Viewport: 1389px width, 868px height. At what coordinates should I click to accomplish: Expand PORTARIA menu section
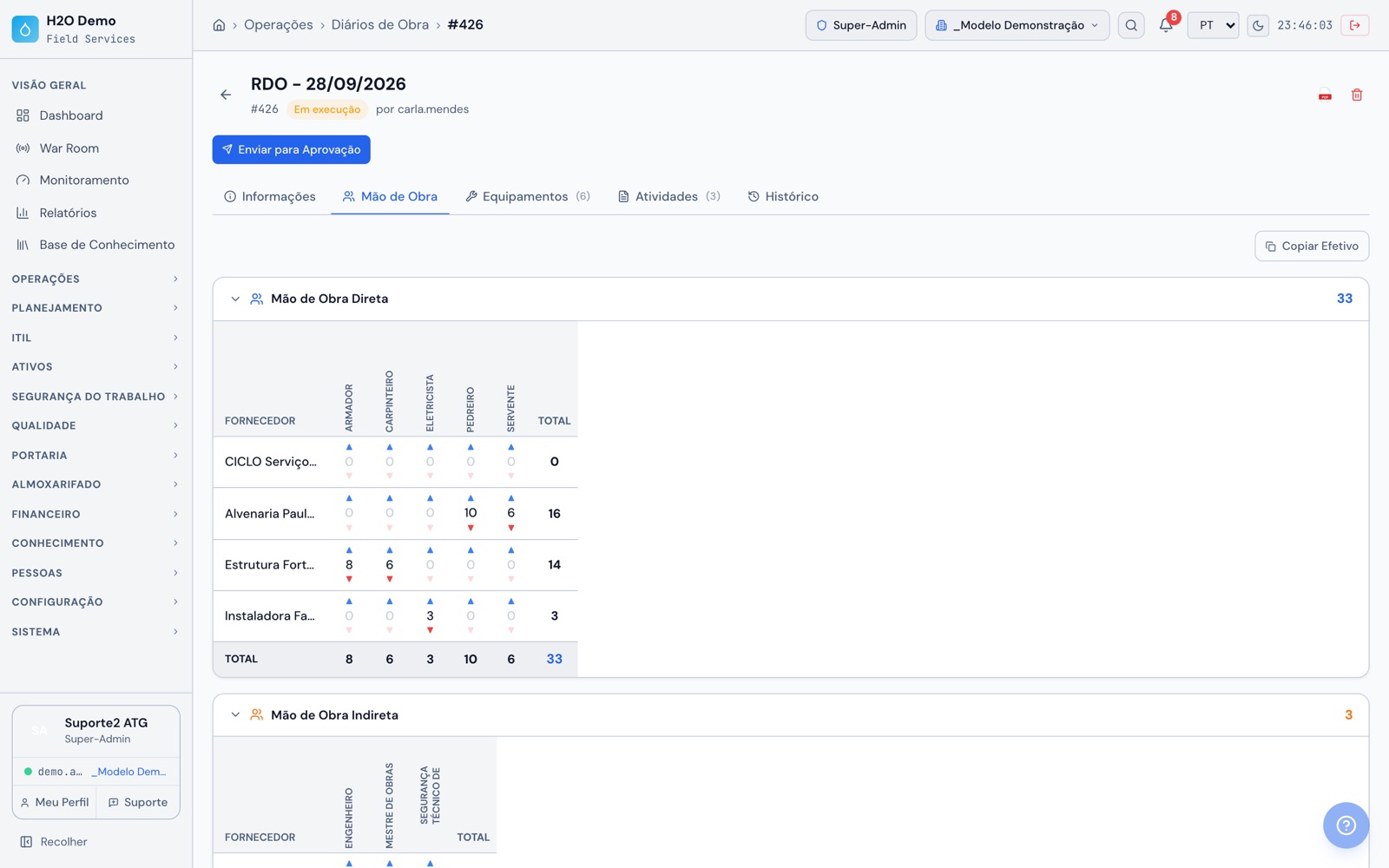[95, 455]
